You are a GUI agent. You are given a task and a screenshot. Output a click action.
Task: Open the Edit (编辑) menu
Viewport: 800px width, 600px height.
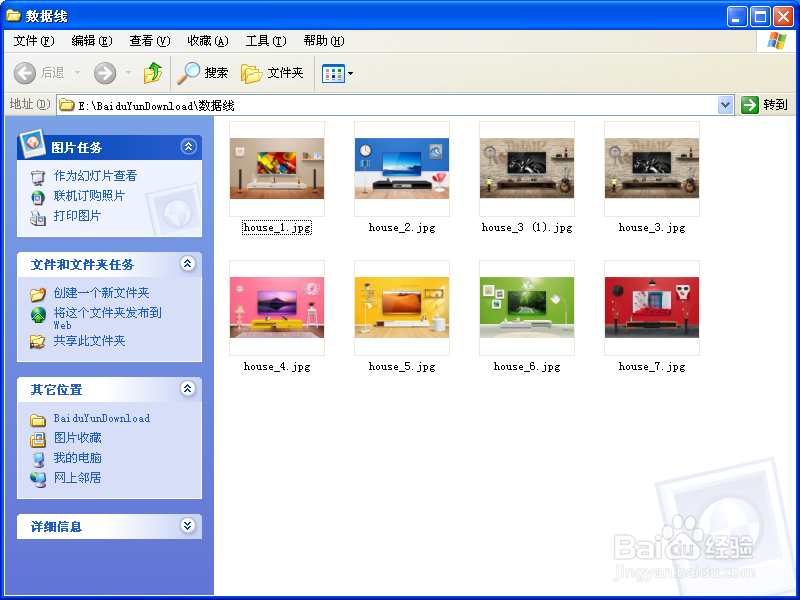tap(92, 41)
